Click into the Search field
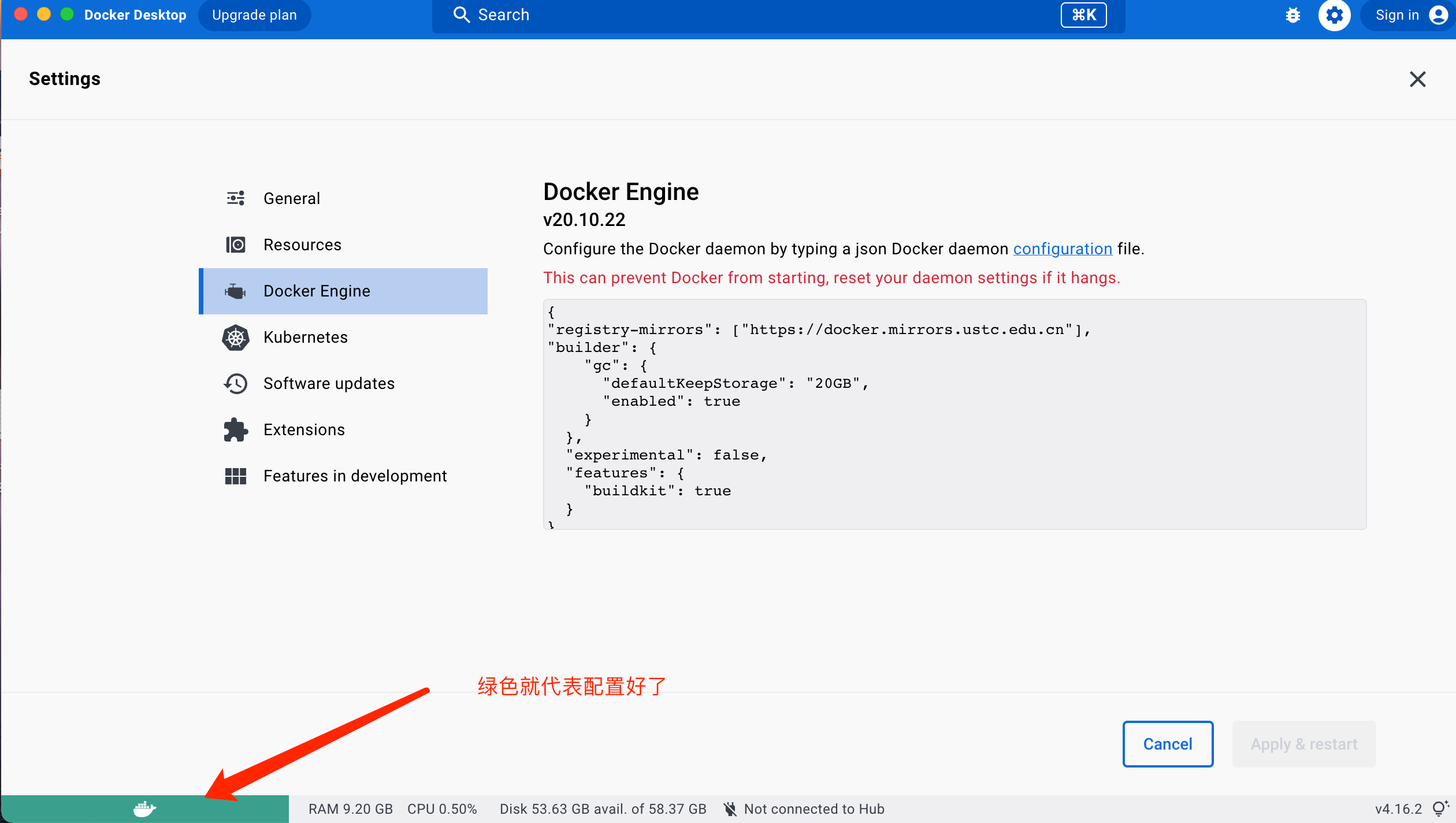This screenshot has height=823, width=1456. [x=778, y=15]
